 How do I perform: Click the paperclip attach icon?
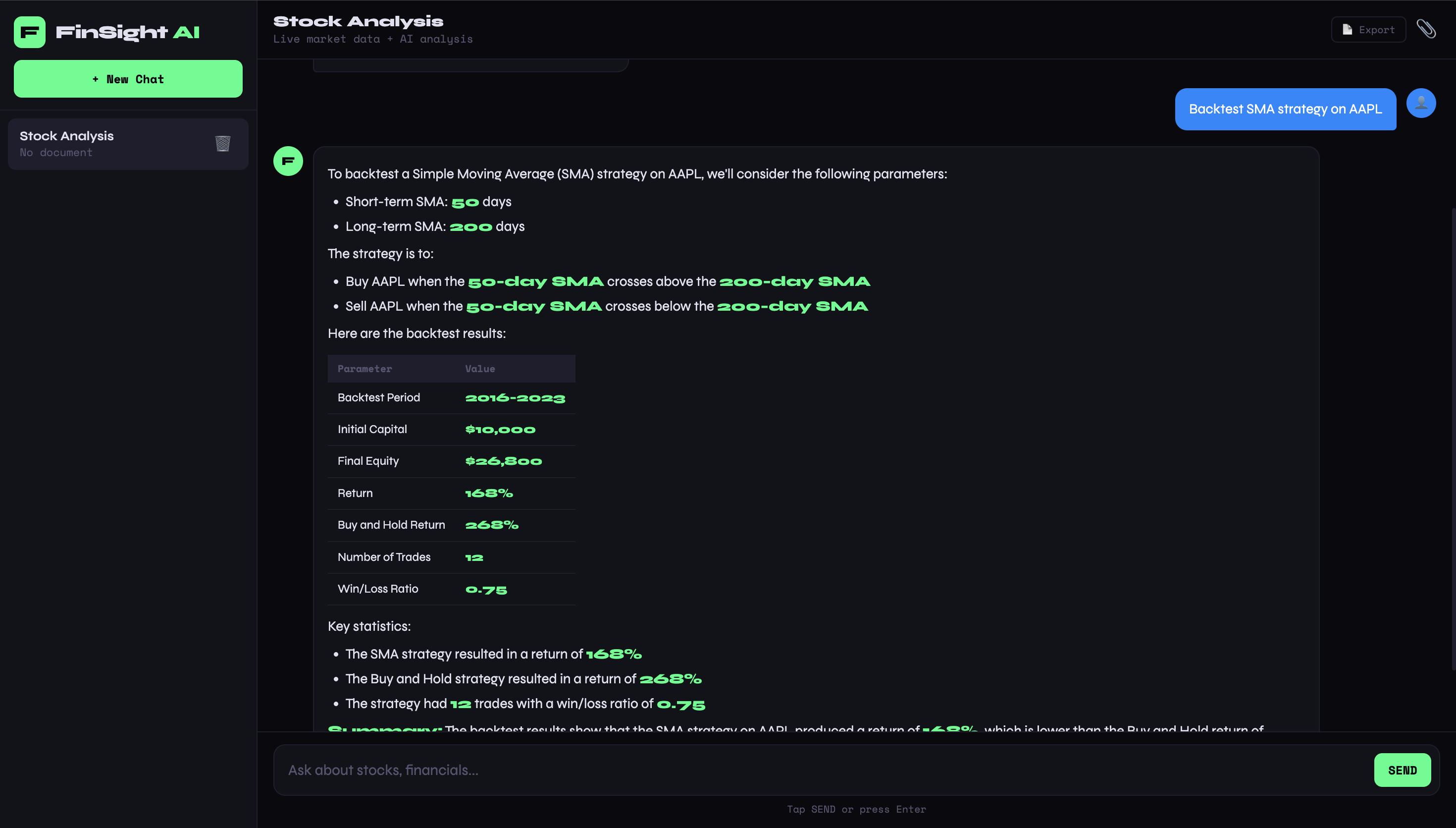pos(1426,29)
